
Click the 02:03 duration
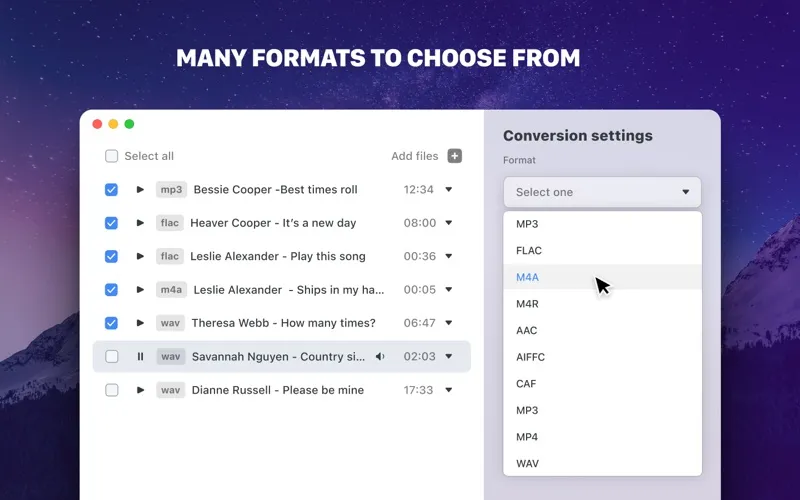[419, 357]
